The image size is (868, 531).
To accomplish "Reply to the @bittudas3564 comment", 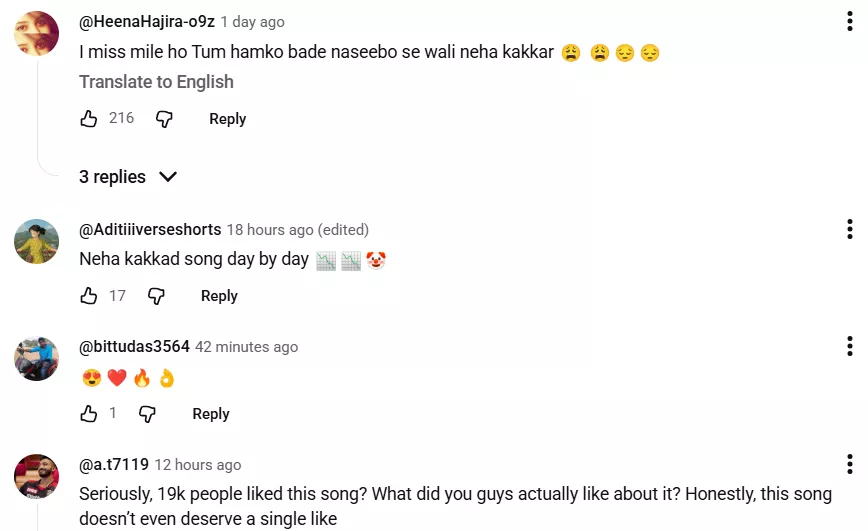I will (x=211, y=414).
